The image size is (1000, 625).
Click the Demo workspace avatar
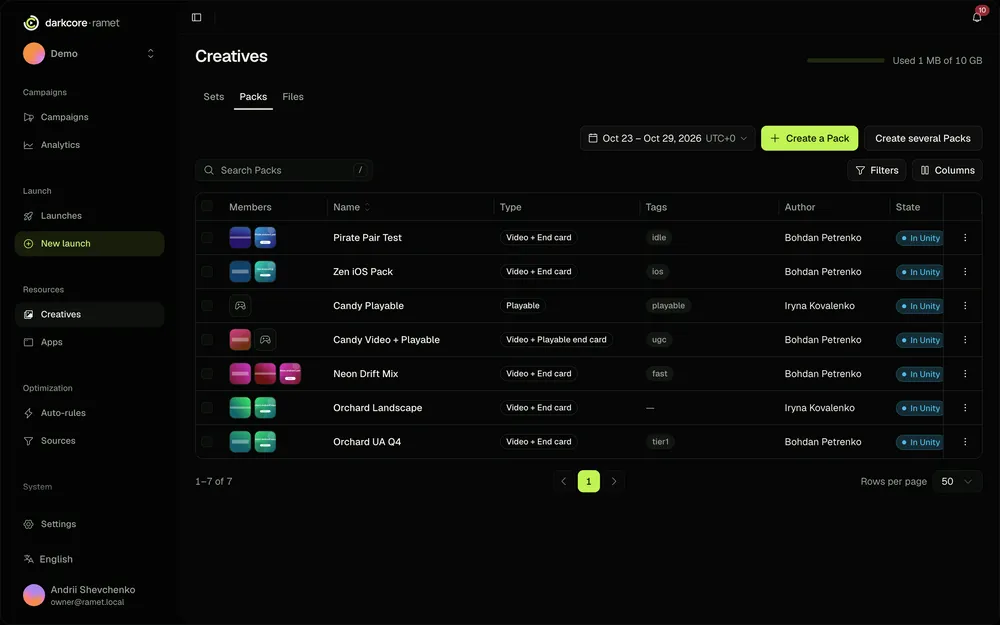(x=34, y=54)
